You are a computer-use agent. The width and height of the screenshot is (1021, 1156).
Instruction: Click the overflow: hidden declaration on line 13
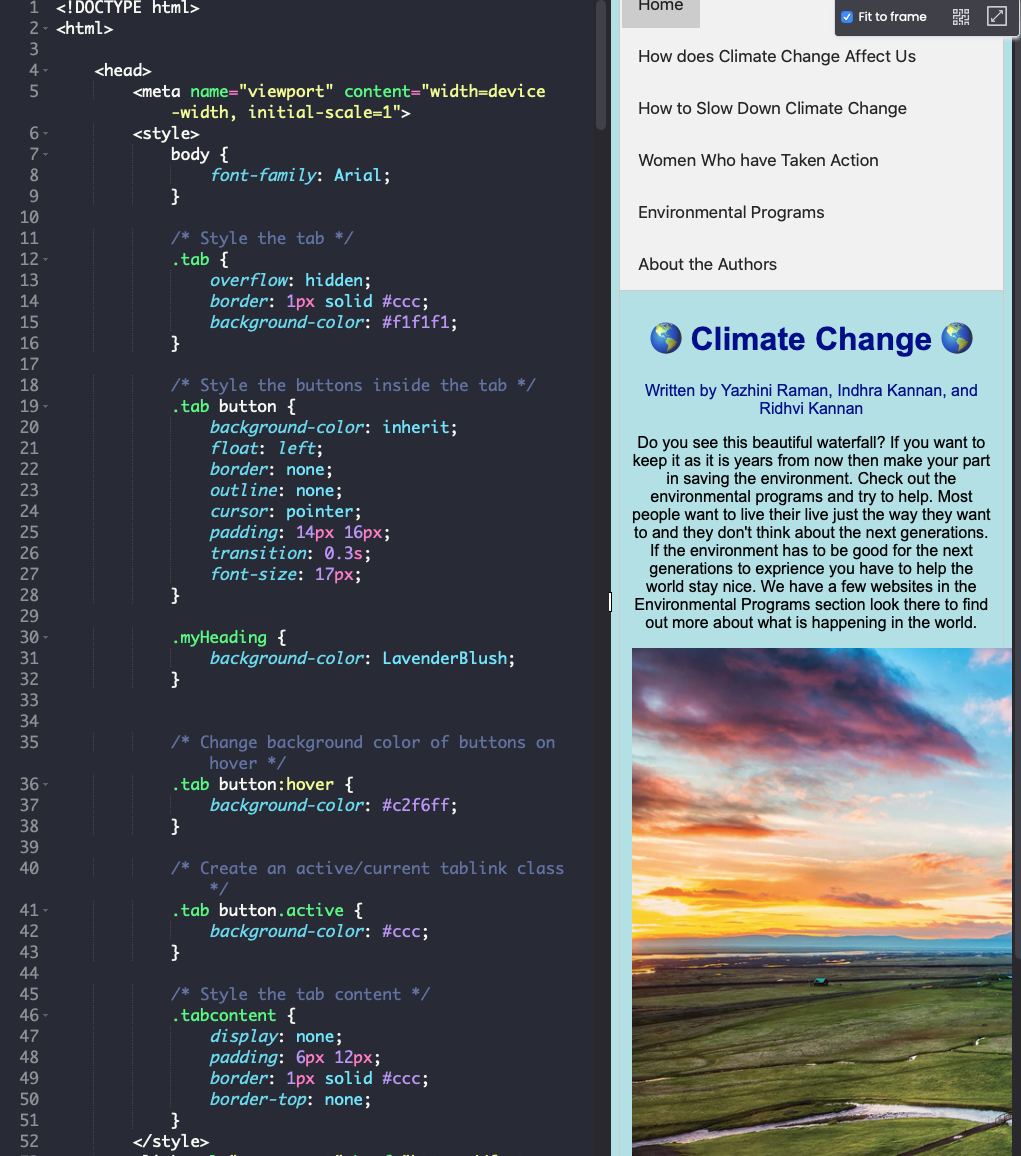290,281
